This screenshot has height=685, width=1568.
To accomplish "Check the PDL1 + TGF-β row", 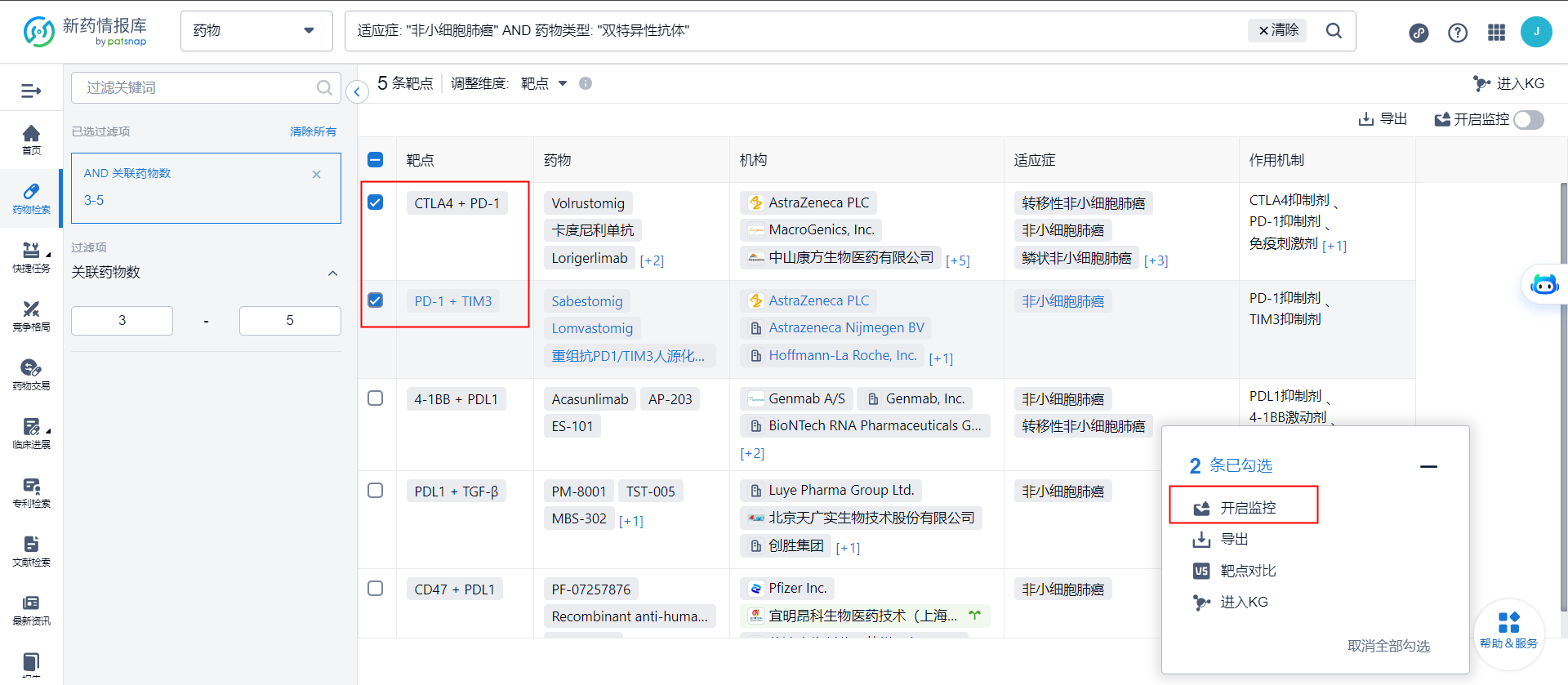I will (x=376, y=491).
